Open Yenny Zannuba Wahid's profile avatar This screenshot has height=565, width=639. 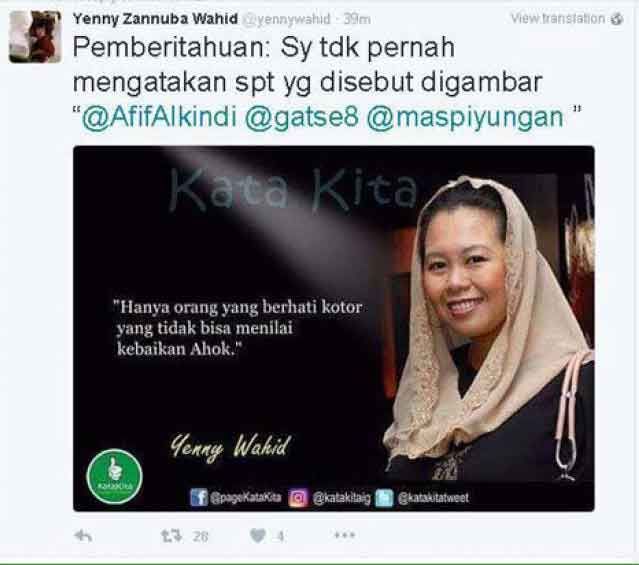[x=35, y=37]
